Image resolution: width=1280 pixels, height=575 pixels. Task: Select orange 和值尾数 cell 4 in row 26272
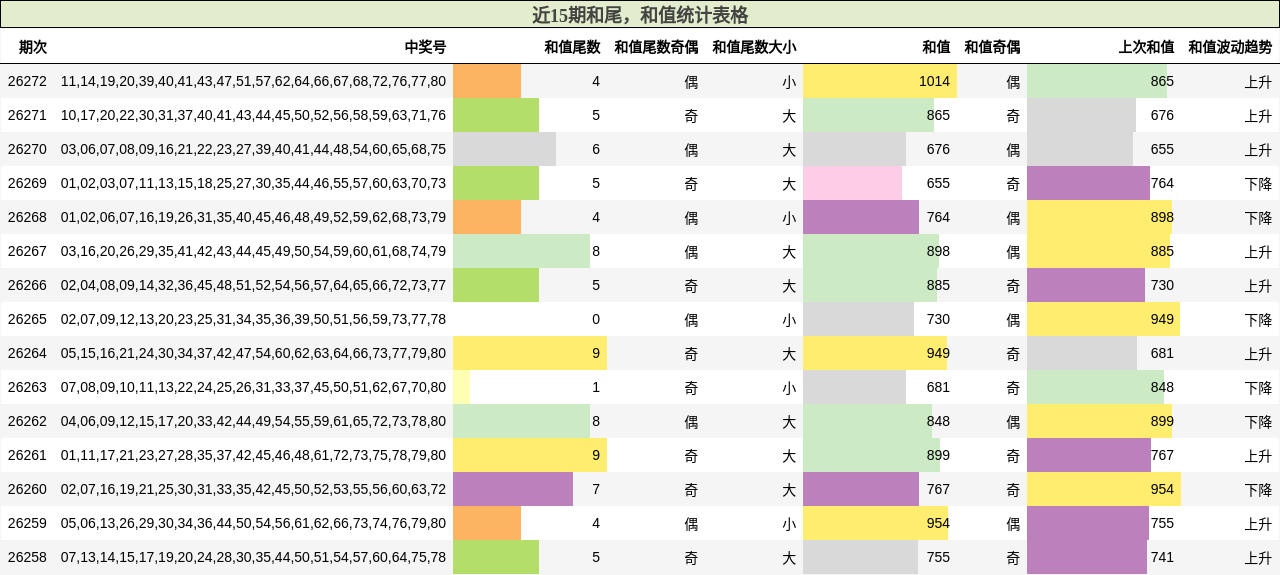click(530, 81)
